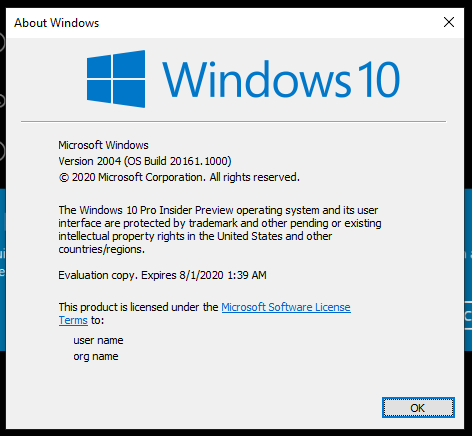The height and width of the screenshot is (436, 472).
Task: Click the "About Windows" title text
Action: (x=57, y=23)
